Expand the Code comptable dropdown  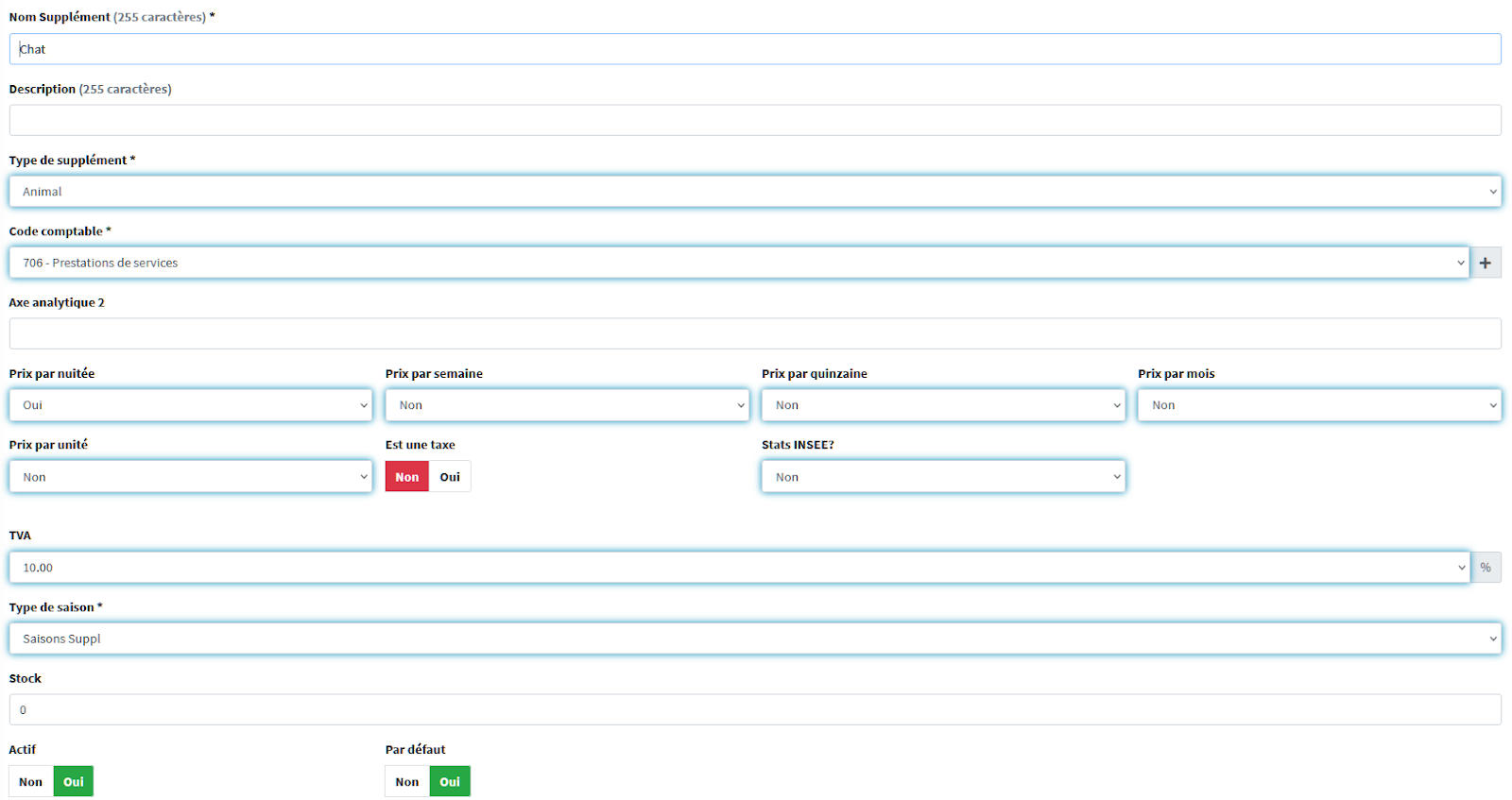coord(739,263)
